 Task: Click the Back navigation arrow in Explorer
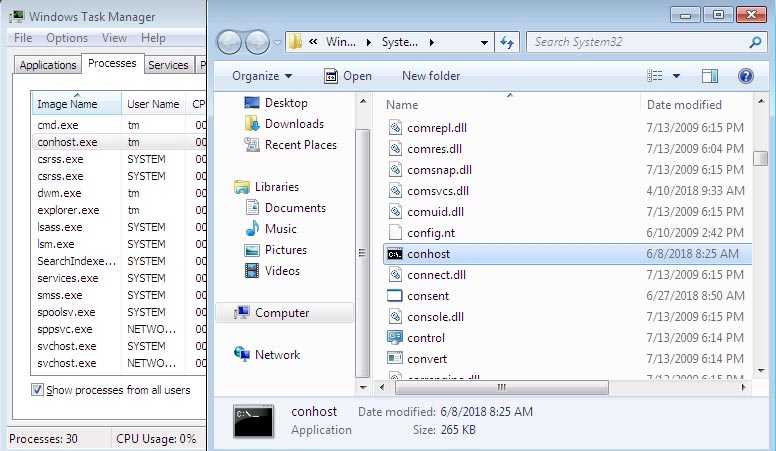tap(229, 43)
